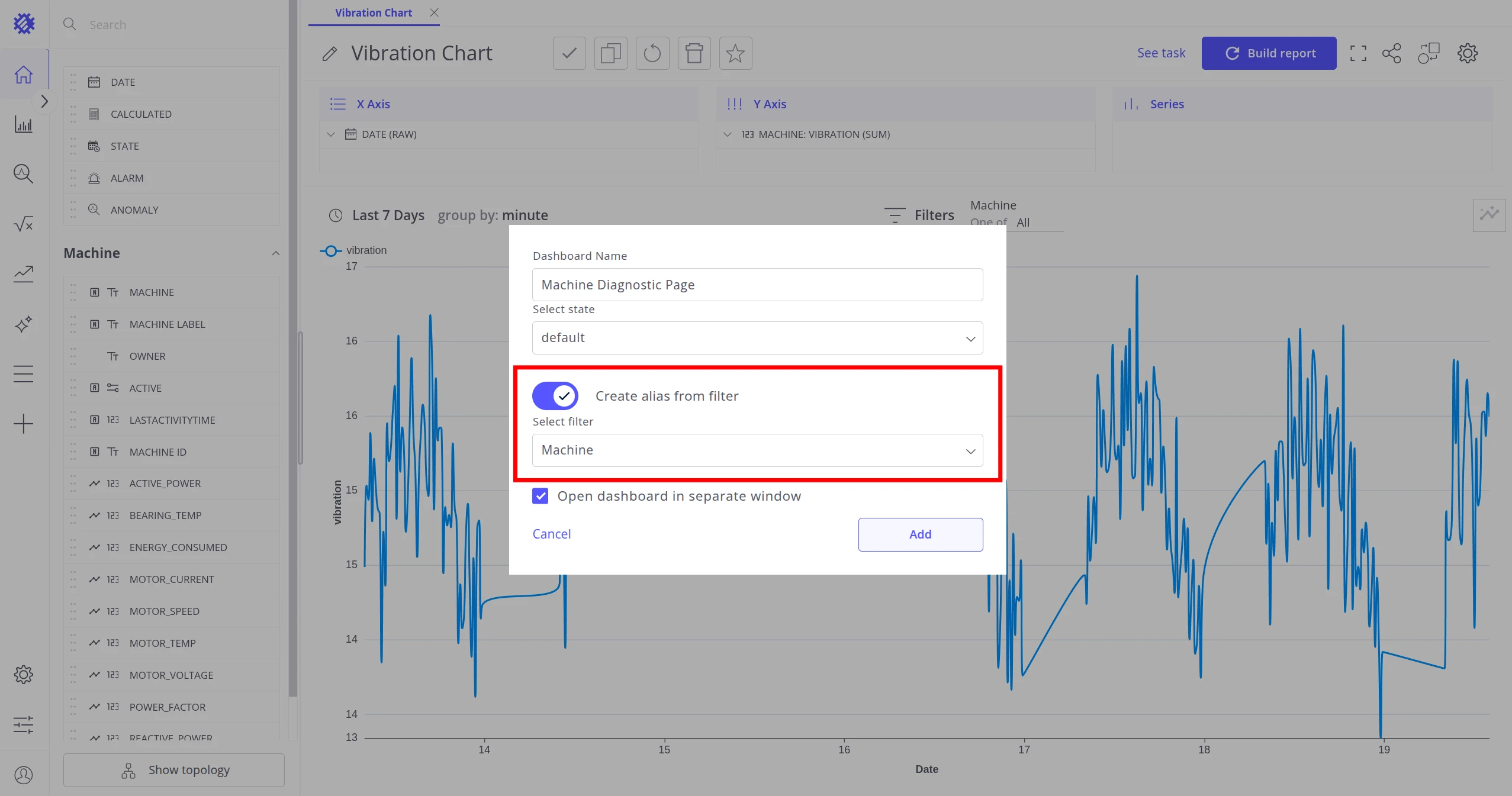This screenshot has width=1512, height=796.
Task: Select the ENERGY_CONSUMED field
Action: [x=172, y=547]
